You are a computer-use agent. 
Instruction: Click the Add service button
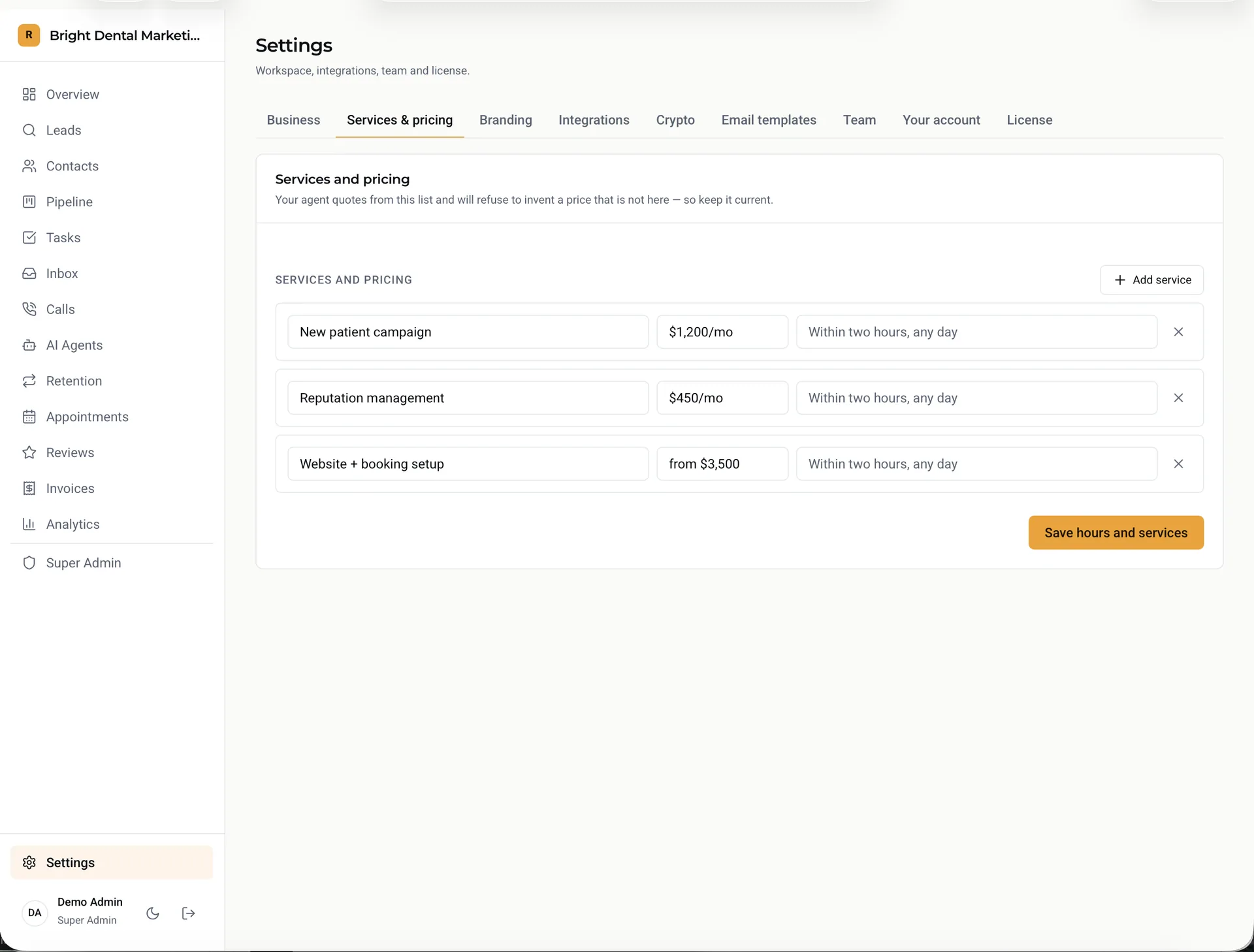click(x=1151, y=280)
